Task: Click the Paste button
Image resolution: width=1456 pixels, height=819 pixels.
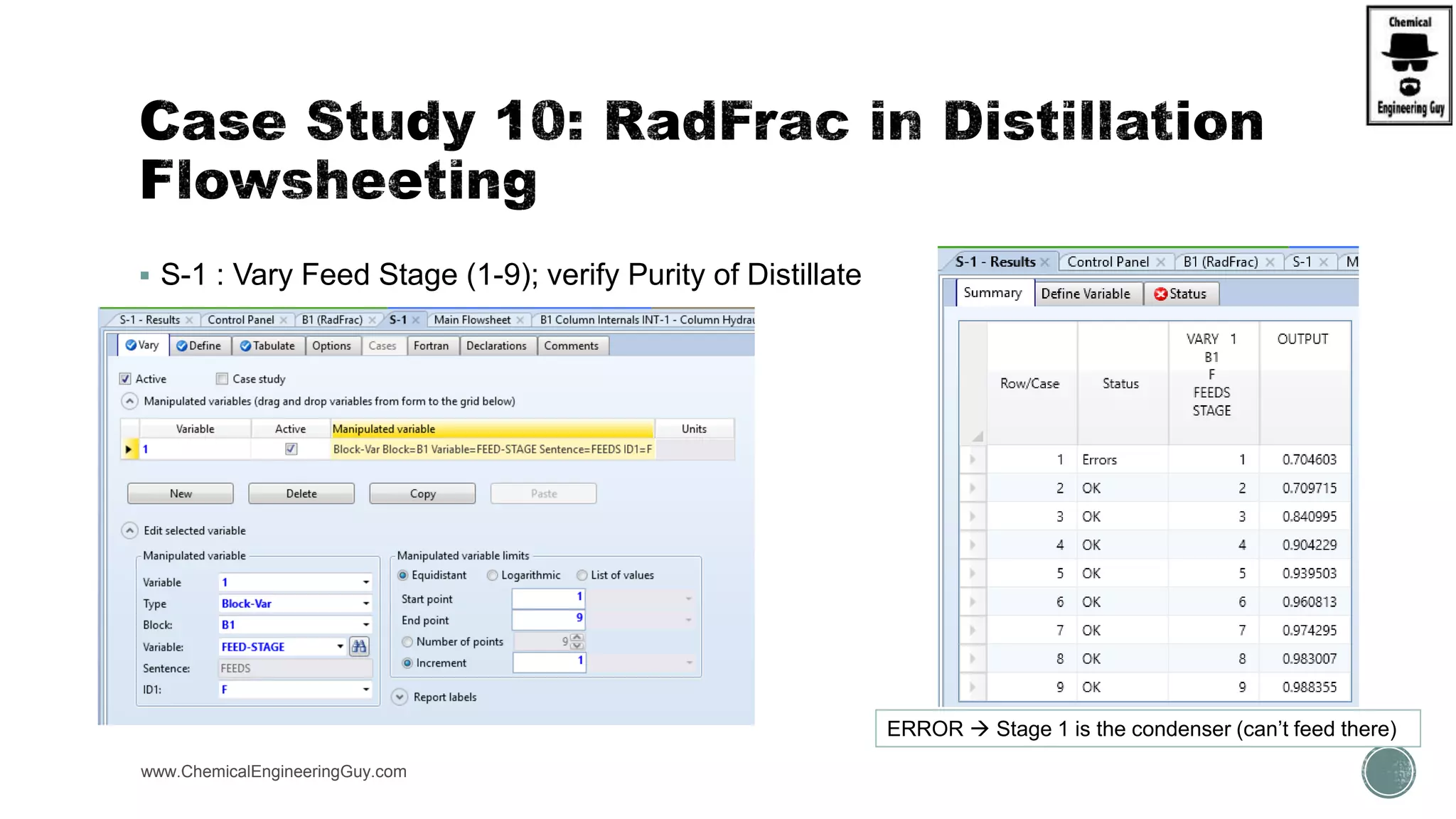Action: [544, 494]
